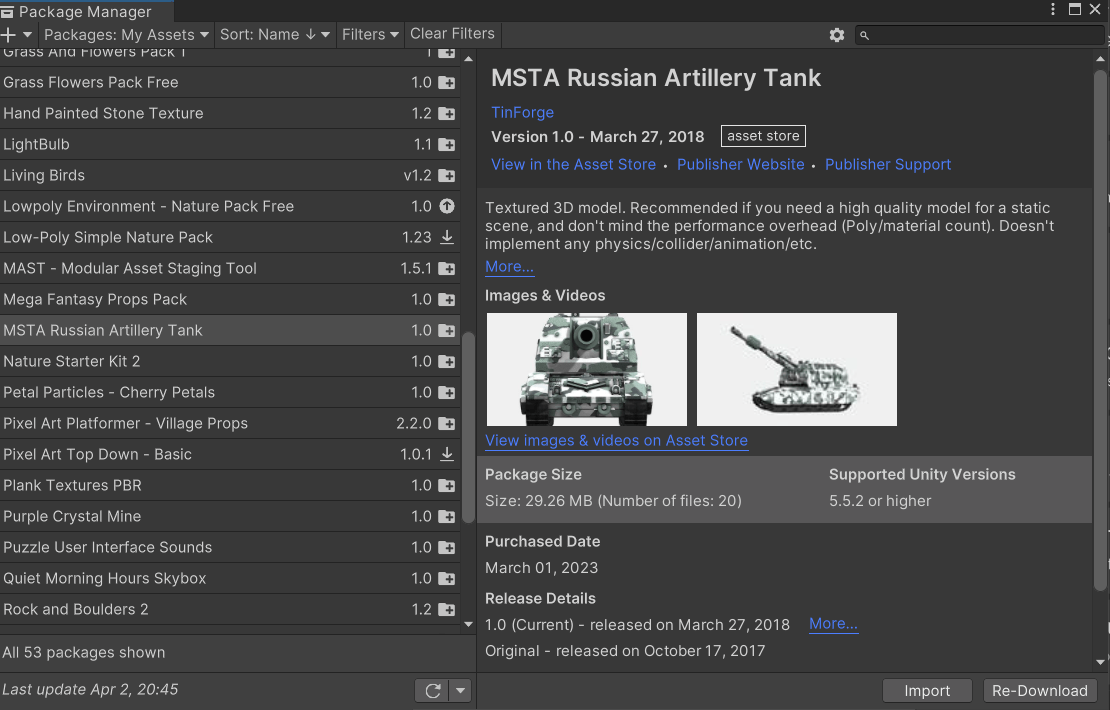1110x710 pixels.
Task: Open the Filters dropdown
Action: point(370,35)
